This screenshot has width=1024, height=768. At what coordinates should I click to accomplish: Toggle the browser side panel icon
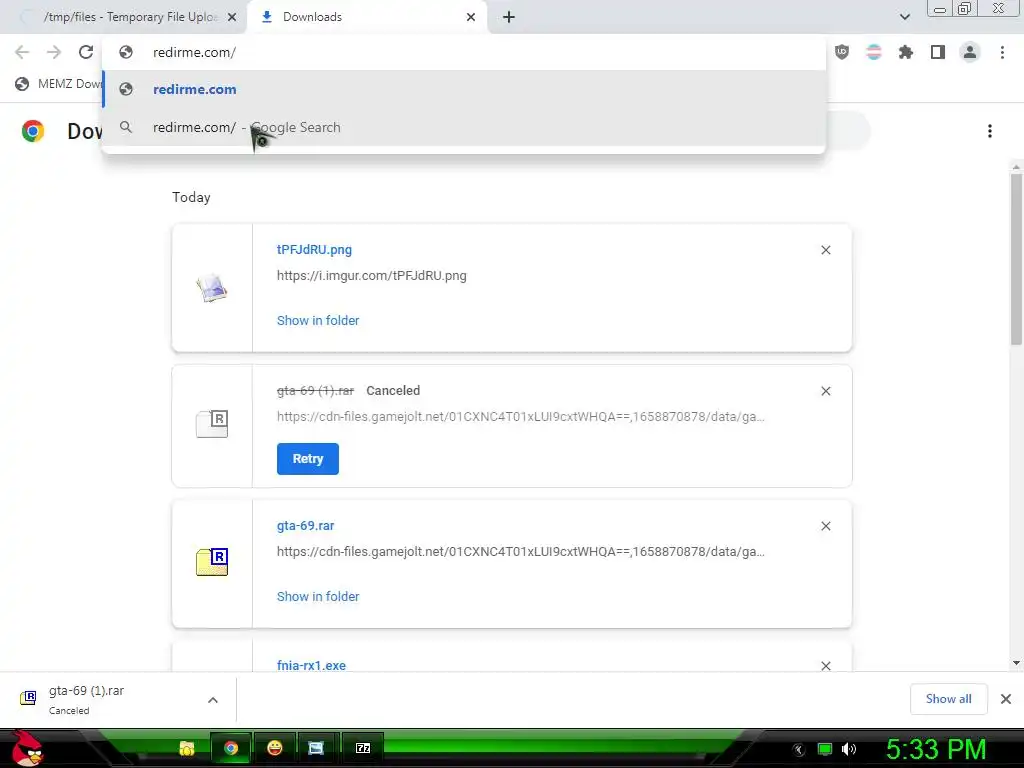coord(938,52)
